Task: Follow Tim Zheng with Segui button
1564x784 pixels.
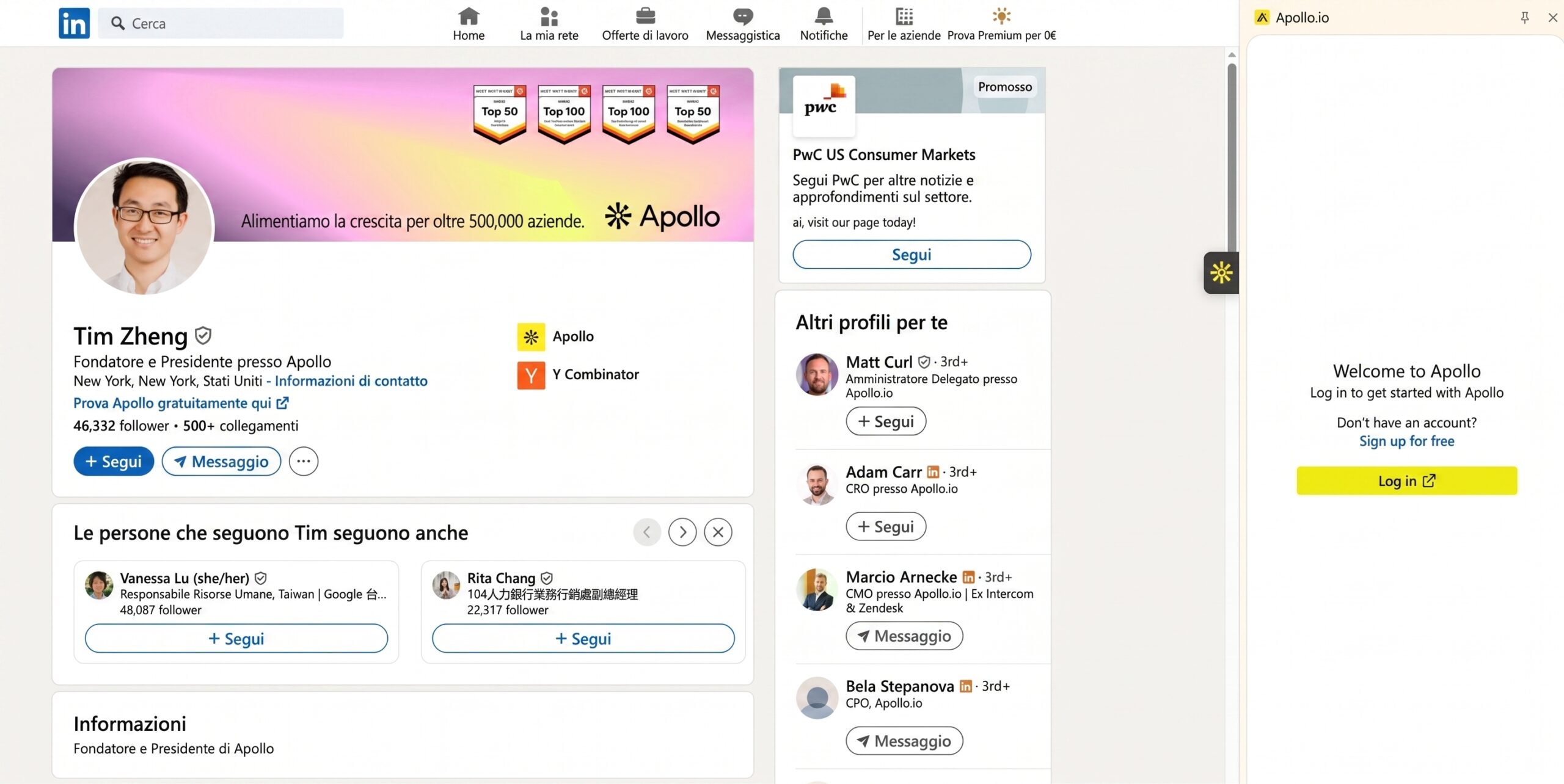Action: [x=114, y=461]
